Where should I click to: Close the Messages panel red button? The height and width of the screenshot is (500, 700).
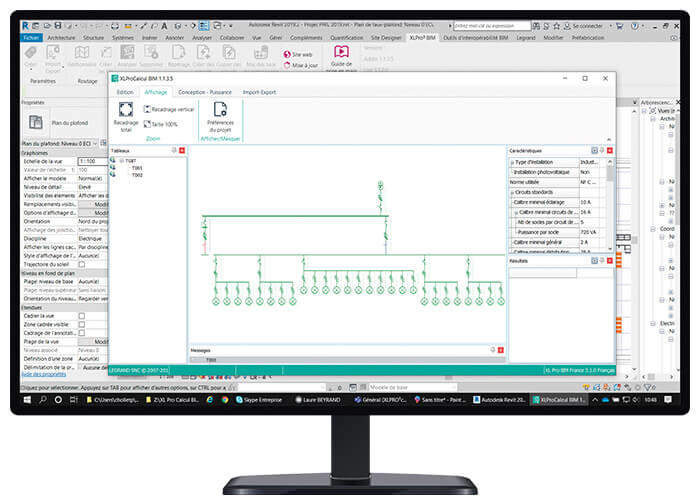[500, 350]
